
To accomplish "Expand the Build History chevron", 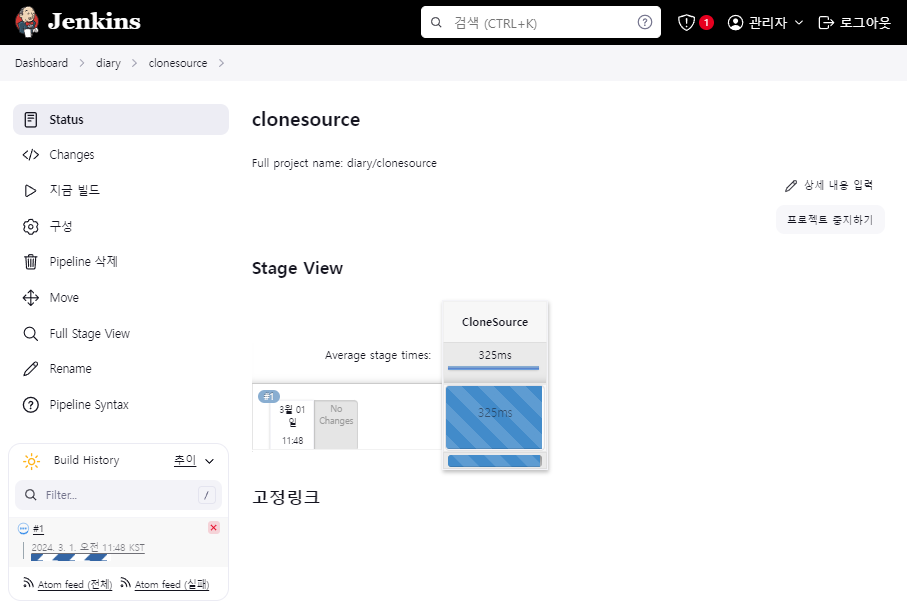I will 209,461.
